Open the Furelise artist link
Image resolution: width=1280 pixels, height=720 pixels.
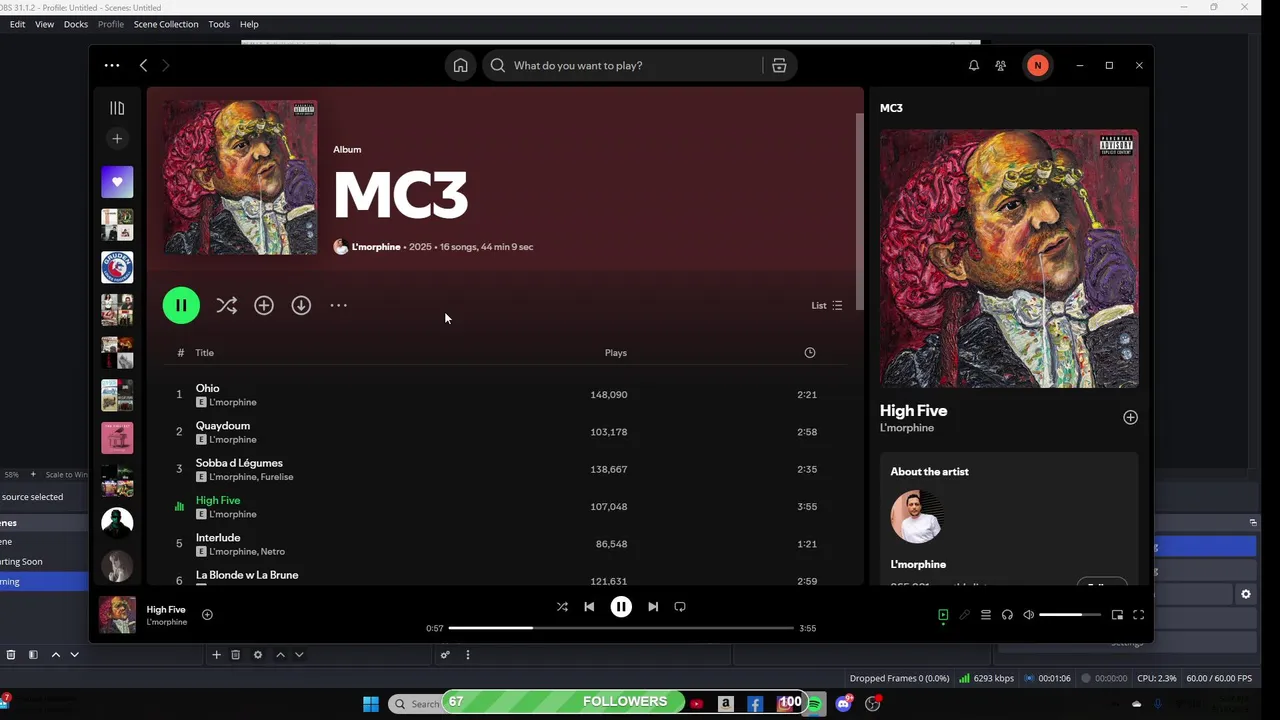pyautogui.click(x=277, y=477)
